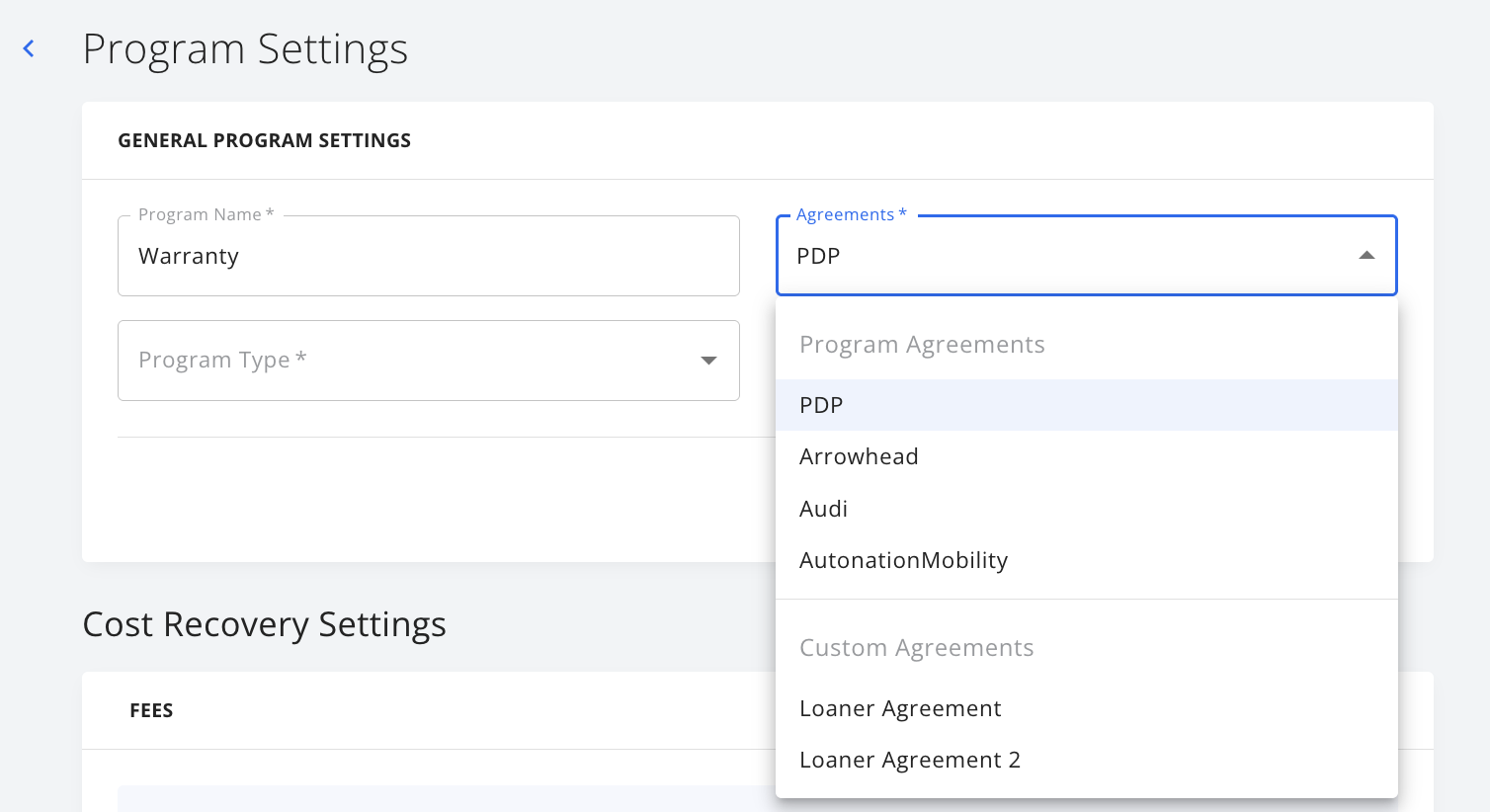
Task: Click the collapse caret on Agreements field
Action: [x=1366, y=255]
